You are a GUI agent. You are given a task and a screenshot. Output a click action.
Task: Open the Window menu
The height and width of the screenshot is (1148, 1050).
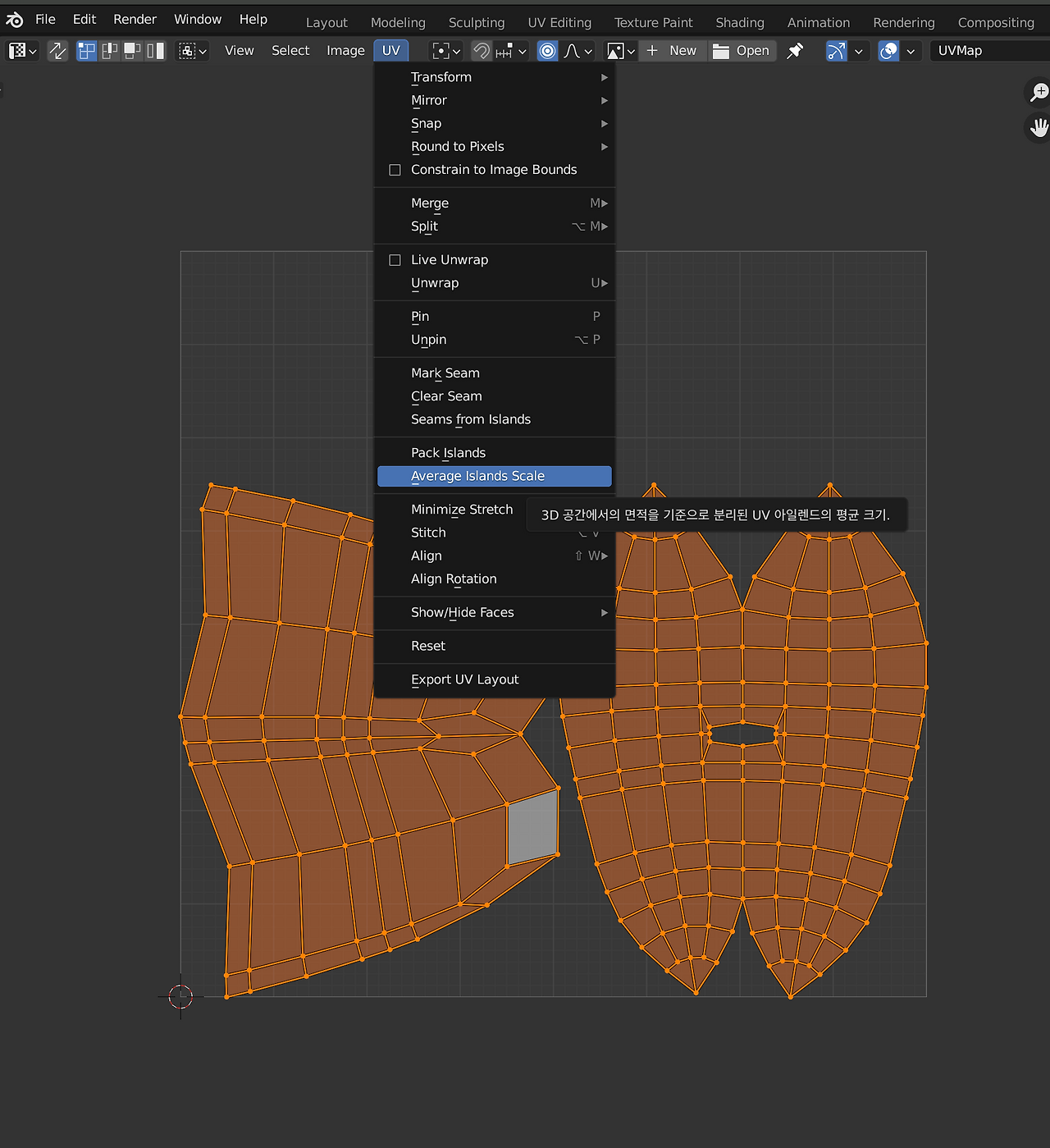pyautogui.click(x=198, y=19)
